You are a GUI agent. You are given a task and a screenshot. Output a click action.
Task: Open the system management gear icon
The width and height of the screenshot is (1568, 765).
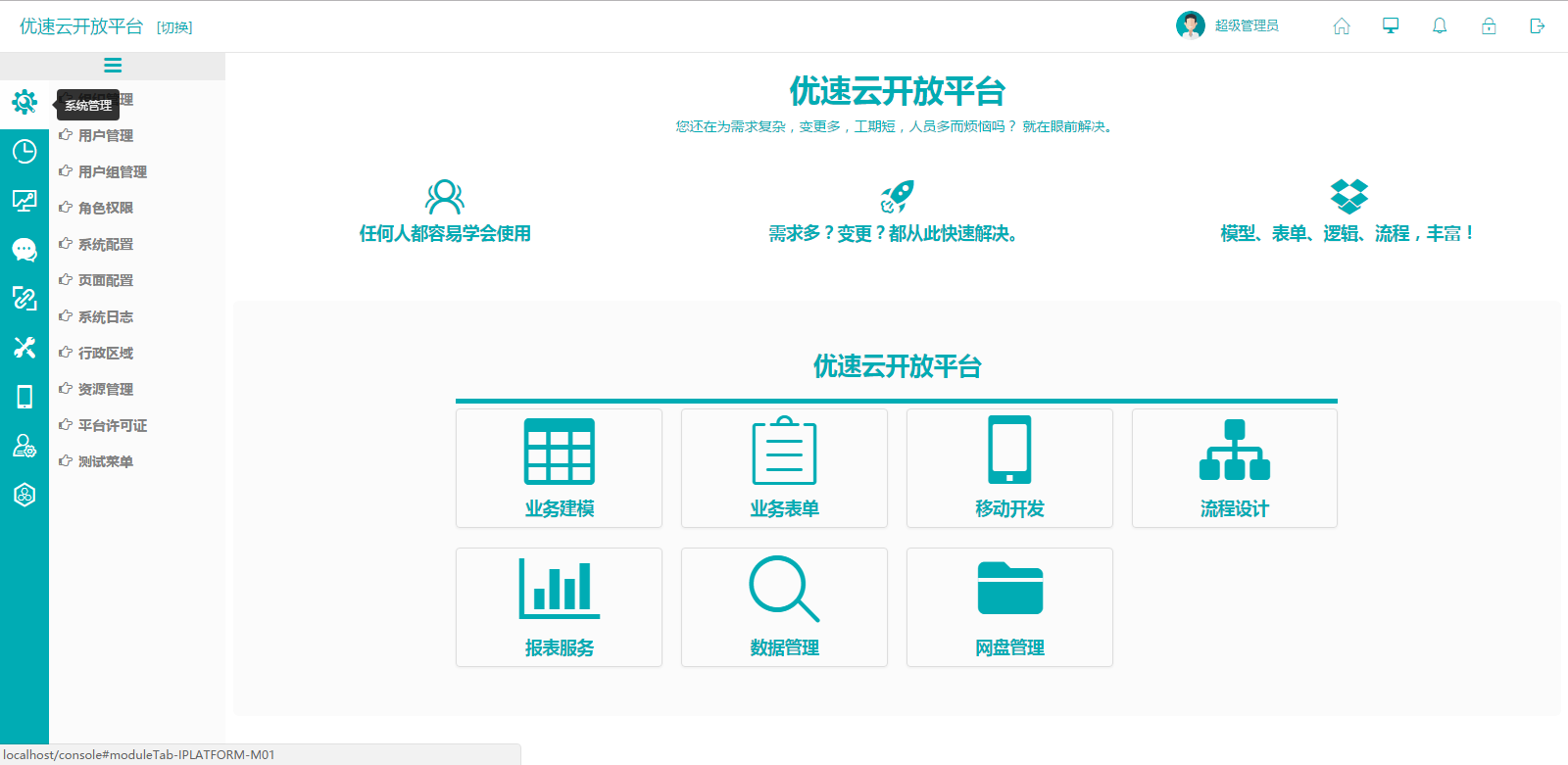(x=24, y=102)
